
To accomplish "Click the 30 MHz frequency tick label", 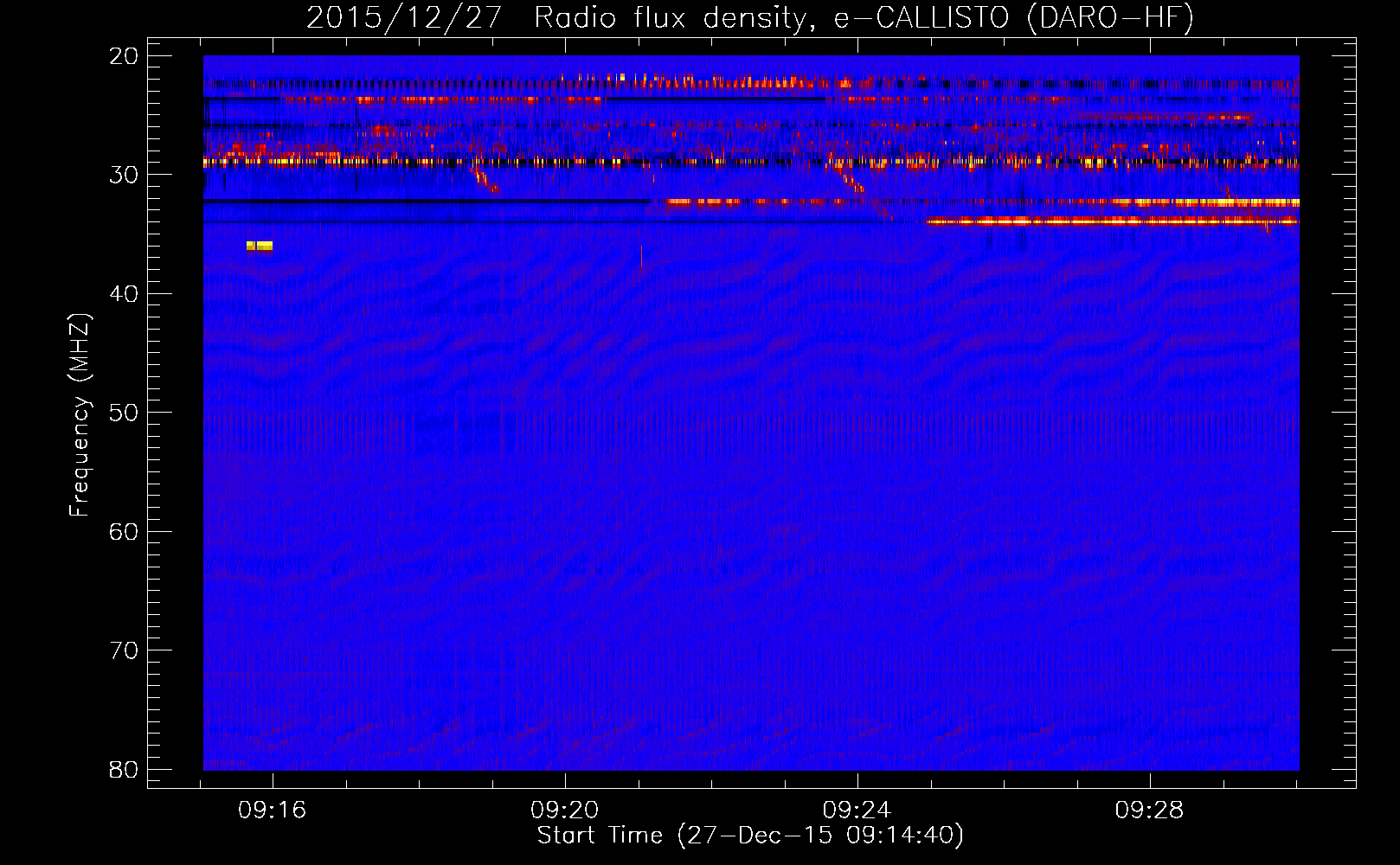I will click(x=124, y=175).
